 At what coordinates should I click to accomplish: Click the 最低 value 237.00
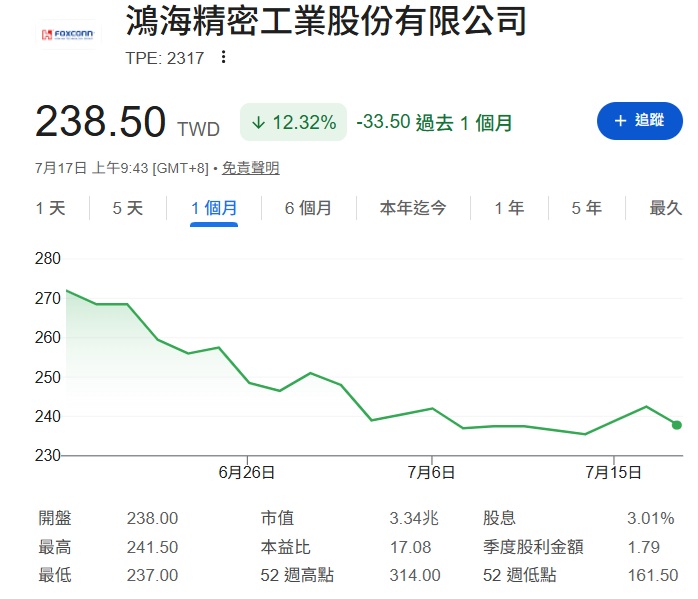[x=152, y=575]
